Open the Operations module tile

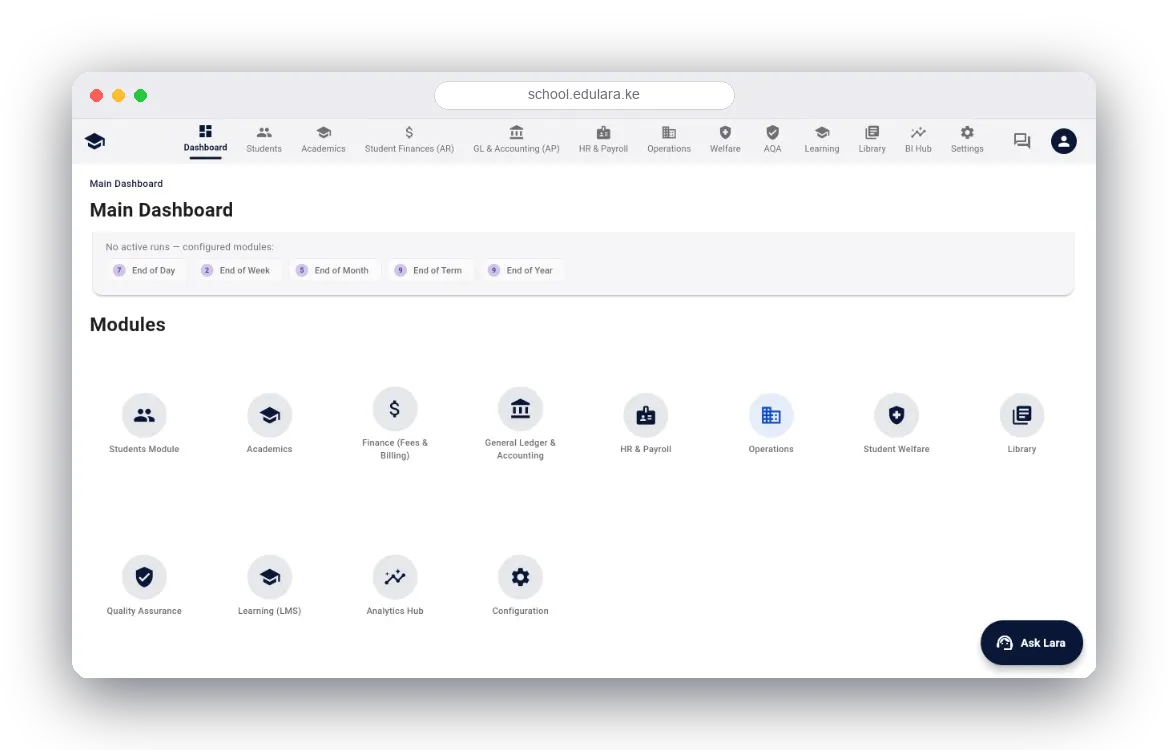pos(771,423)
